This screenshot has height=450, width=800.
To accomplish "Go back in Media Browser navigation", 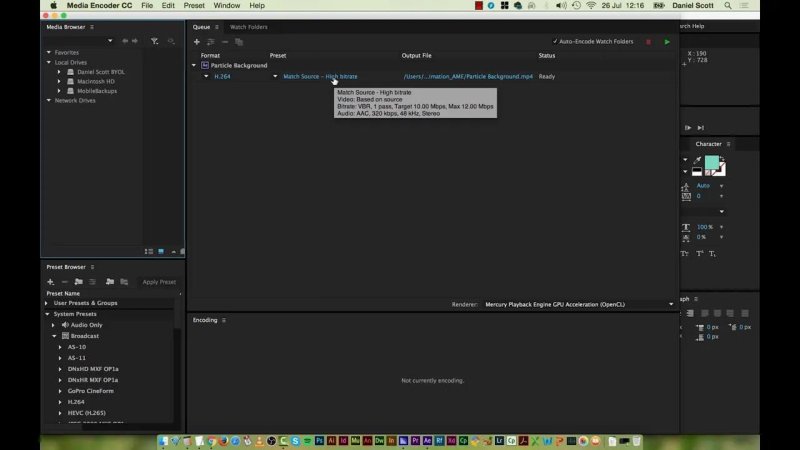I will (x=124, y=41).
